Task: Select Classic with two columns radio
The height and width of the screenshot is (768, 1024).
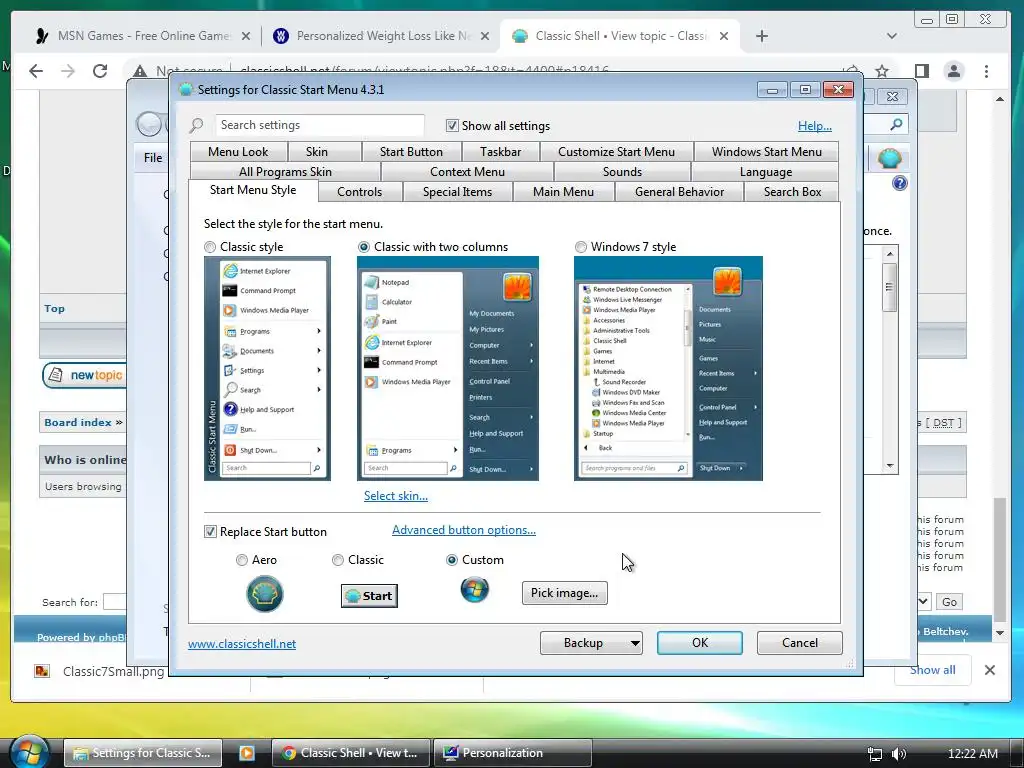Action: point(364,247)
